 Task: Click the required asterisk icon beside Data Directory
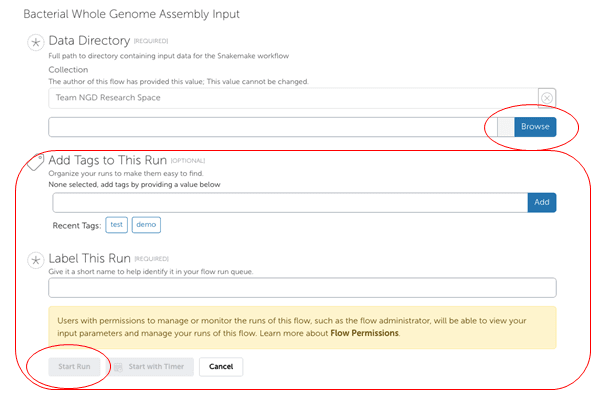pyautogui.click(x=36, y=42)
